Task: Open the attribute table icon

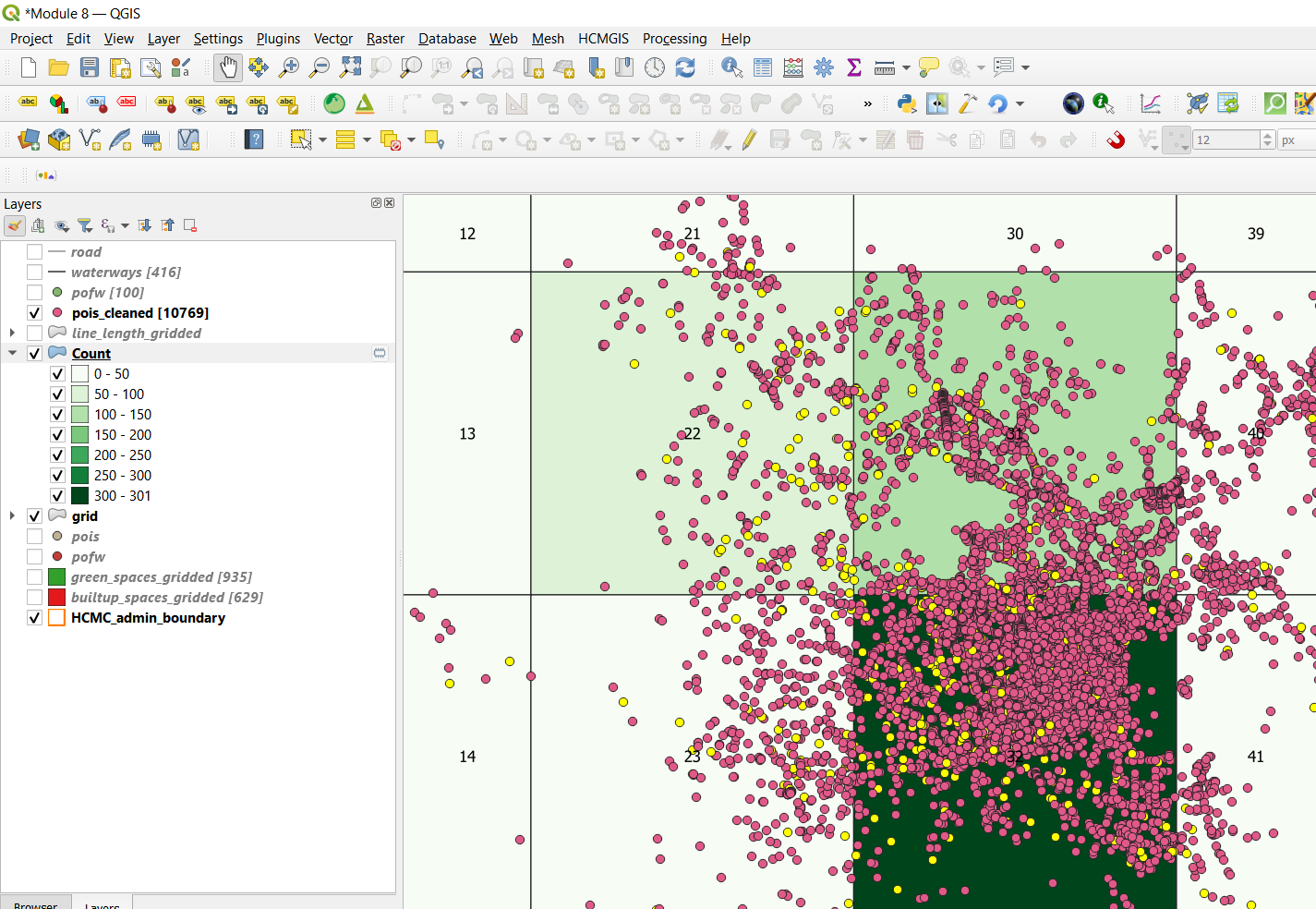Action: click(x=763, y=67)
